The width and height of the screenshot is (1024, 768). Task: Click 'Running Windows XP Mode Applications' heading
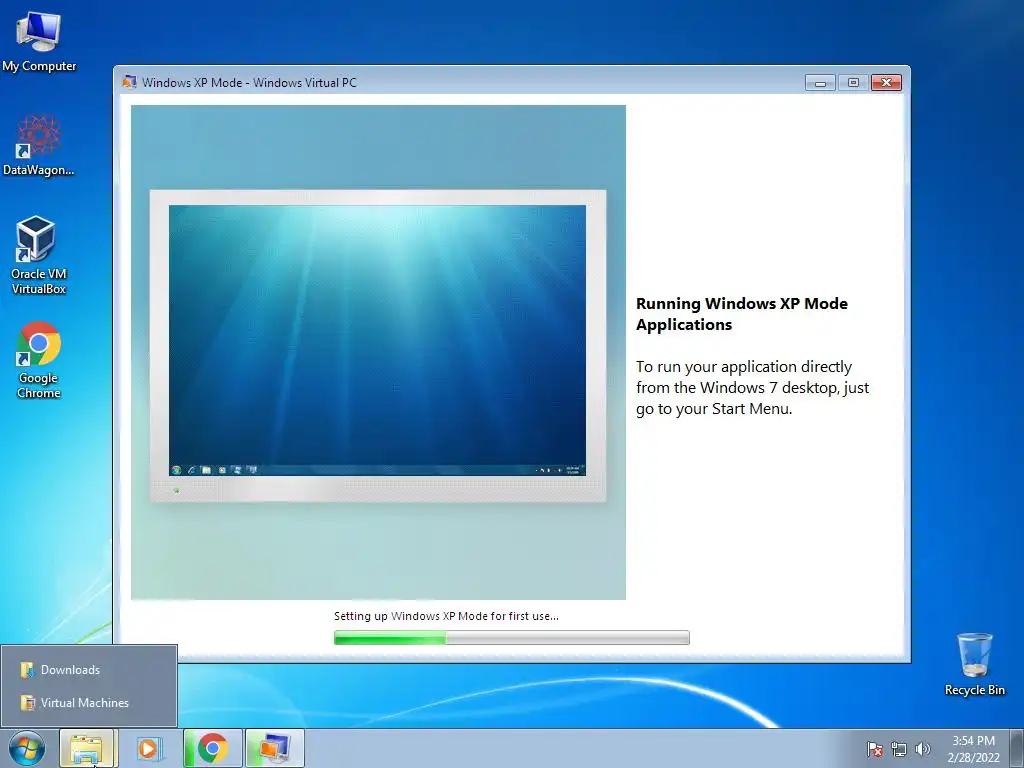[742, 314]
